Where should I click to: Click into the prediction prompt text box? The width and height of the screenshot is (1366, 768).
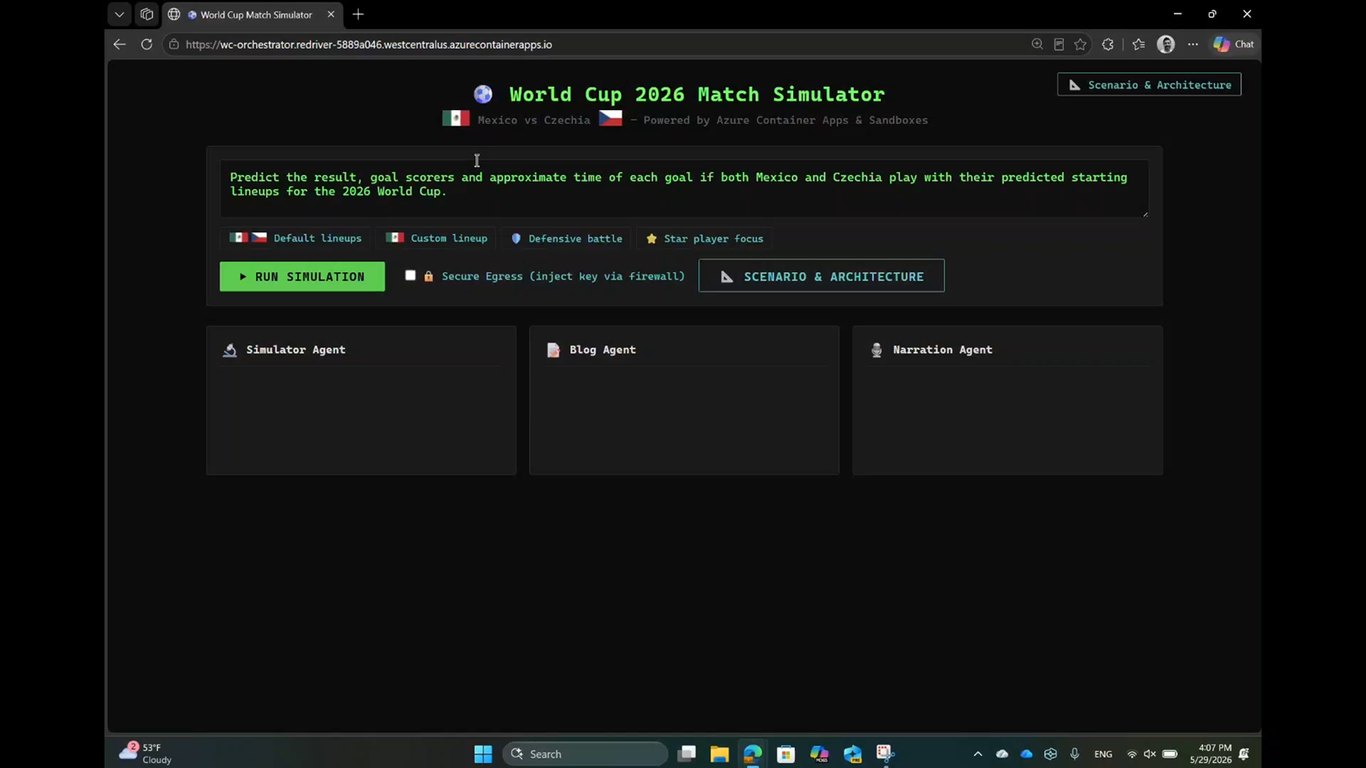tap(684, 188)
